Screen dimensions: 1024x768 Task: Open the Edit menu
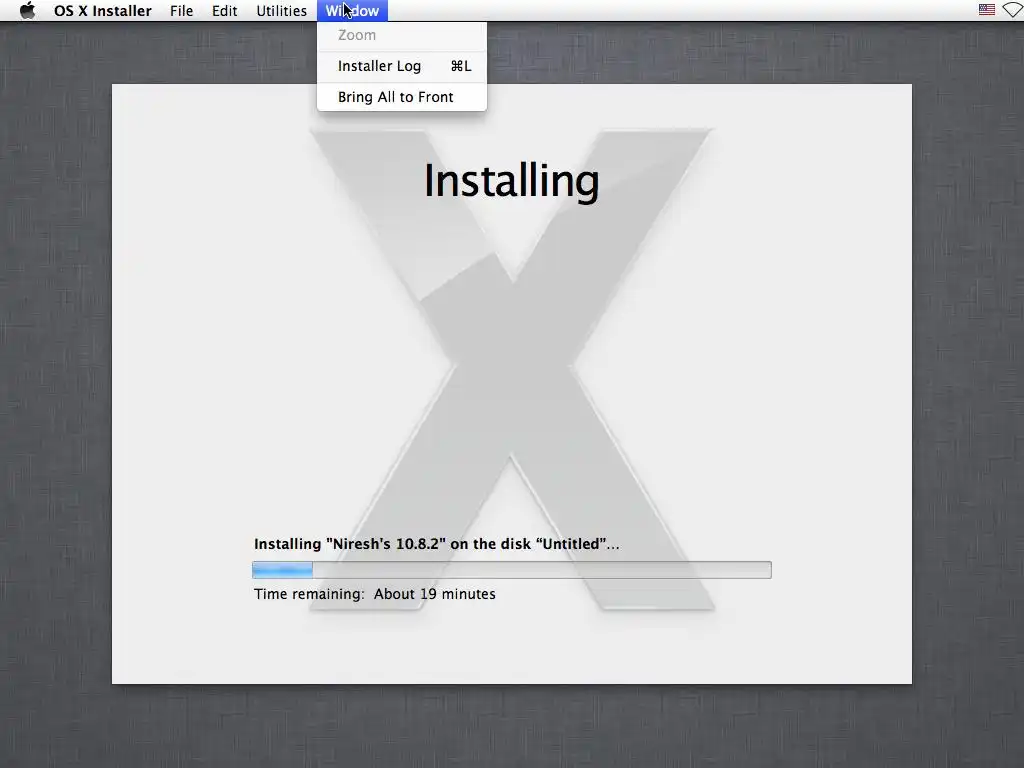pos(224,10)
